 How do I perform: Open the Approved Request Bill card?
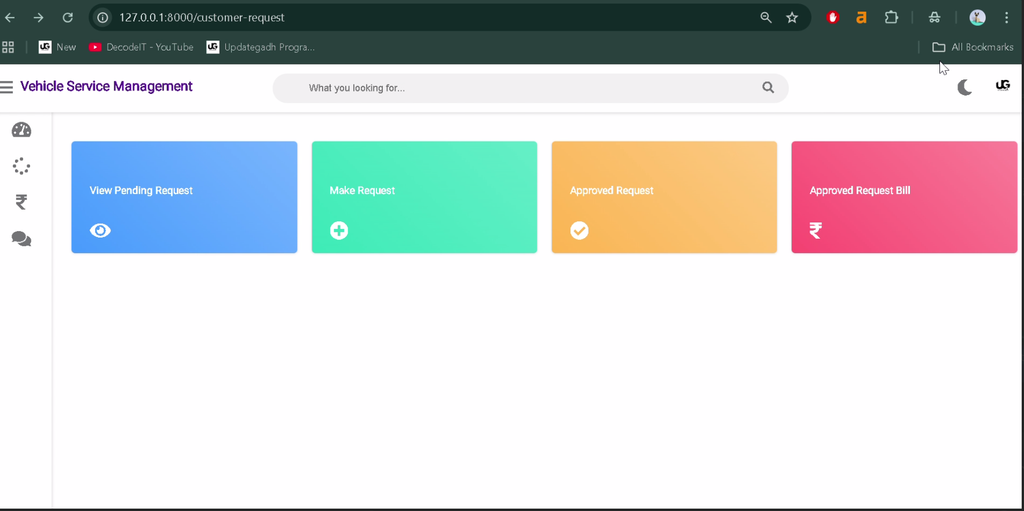coord(904,197)
